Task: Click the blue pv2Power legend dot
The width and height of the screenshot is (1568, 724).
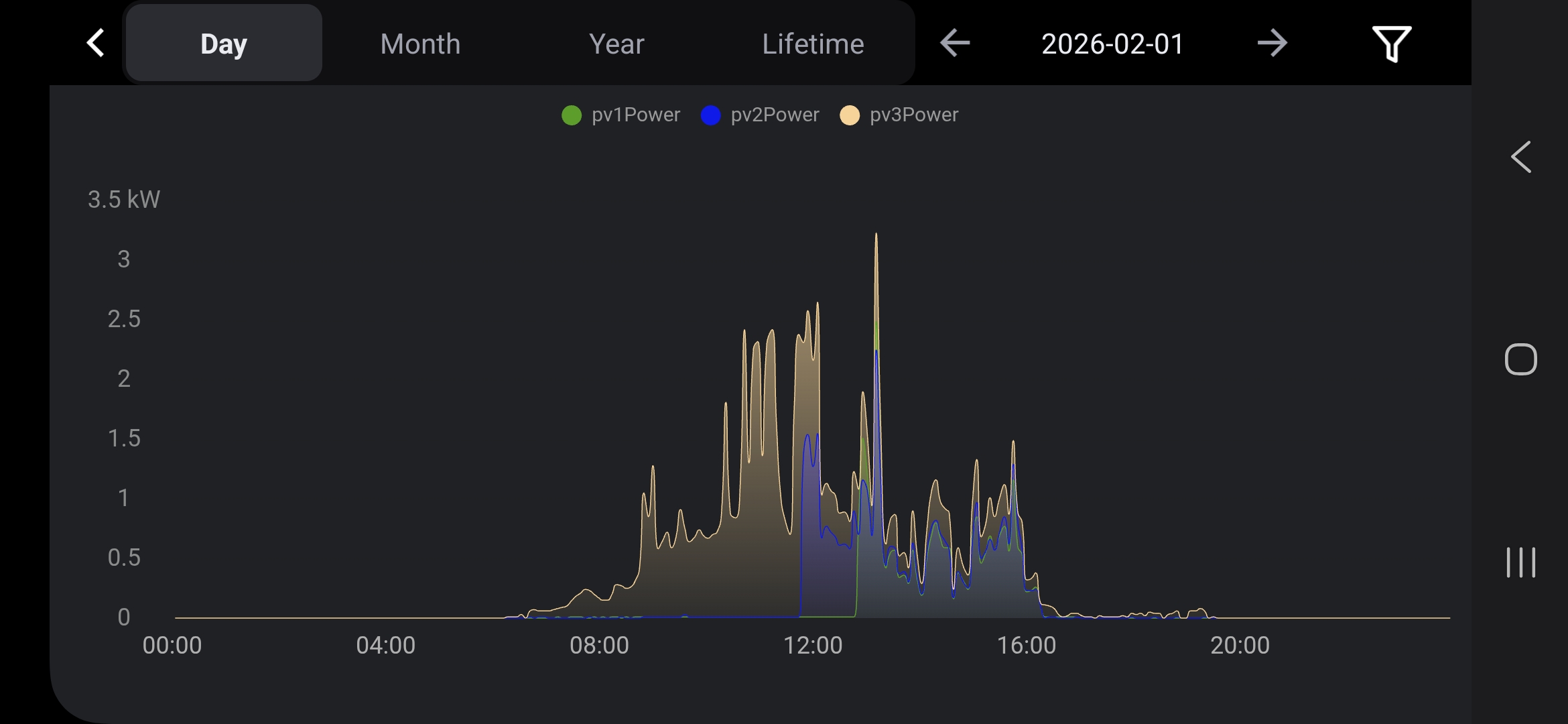Action: [710, 115]
